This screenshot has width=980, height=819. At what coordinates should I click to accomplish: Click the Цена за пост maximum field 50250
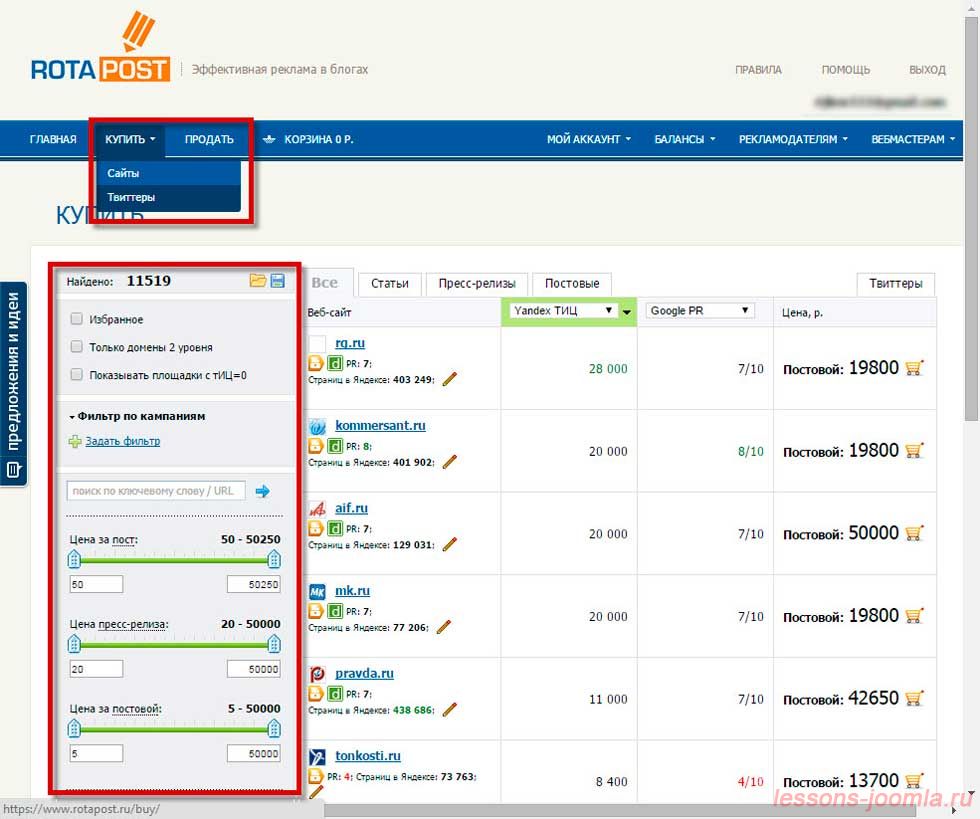click(253, 585)
